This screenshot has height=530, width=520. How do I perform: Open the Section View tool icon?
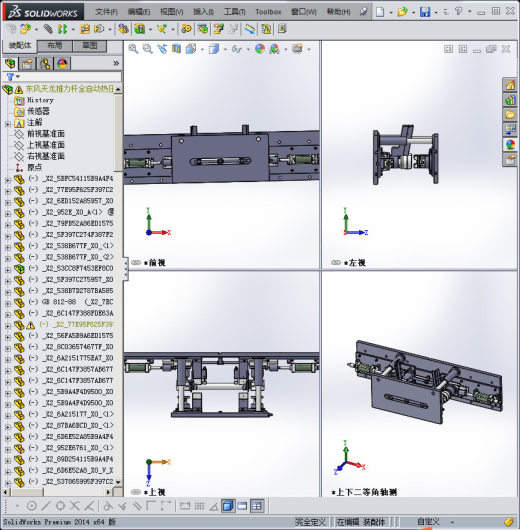[176, 49]
